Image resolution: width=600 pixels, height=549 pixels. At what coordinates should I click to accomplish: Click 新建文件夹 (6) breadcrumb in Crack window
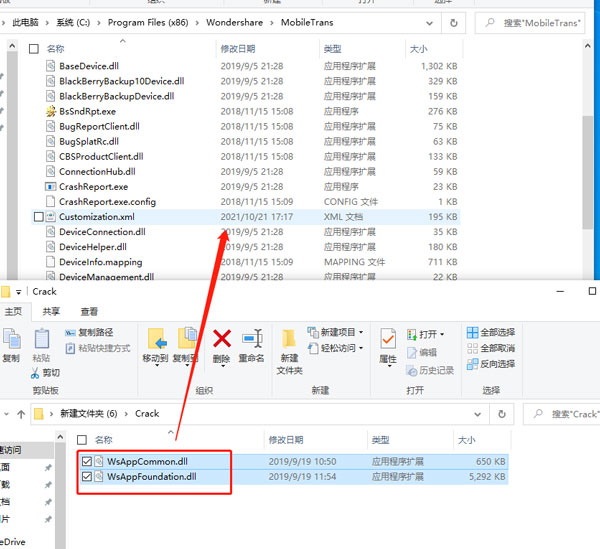tap(88, 414)
